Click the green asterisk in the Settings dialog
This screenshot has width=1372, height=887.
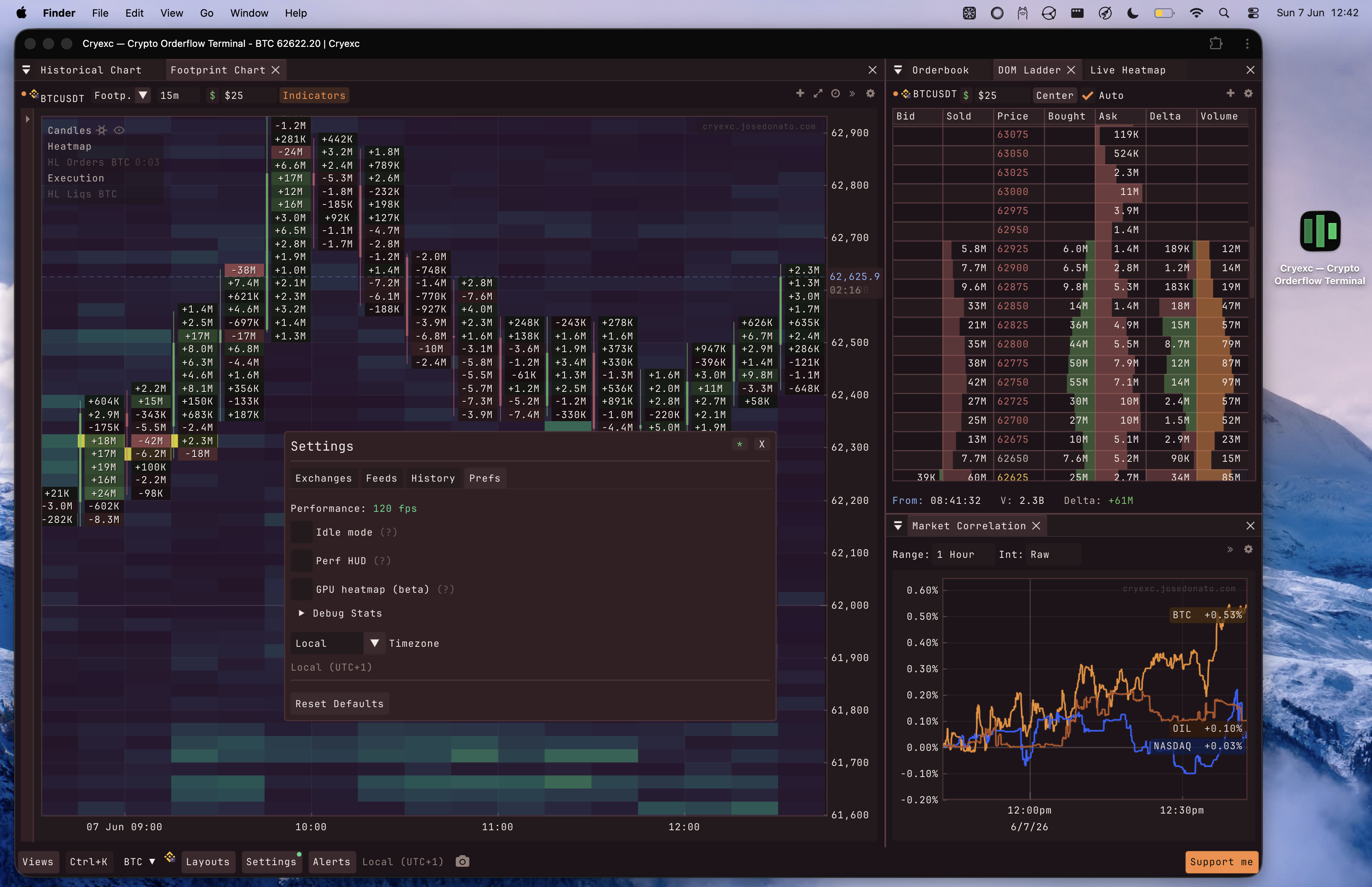(740, 445)
